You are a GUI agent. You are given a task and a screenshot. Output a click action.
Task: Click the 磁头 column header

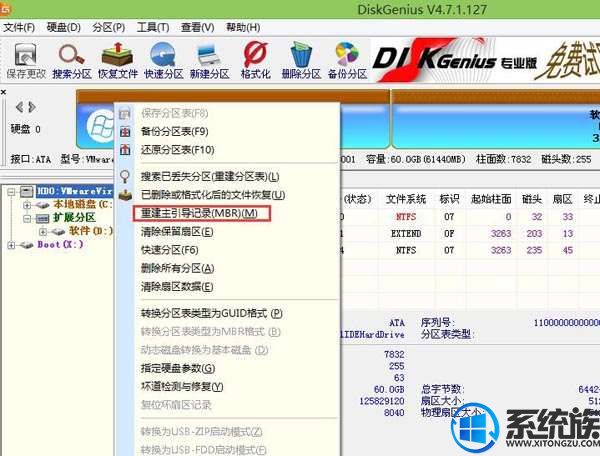click(x=532, y=199)
